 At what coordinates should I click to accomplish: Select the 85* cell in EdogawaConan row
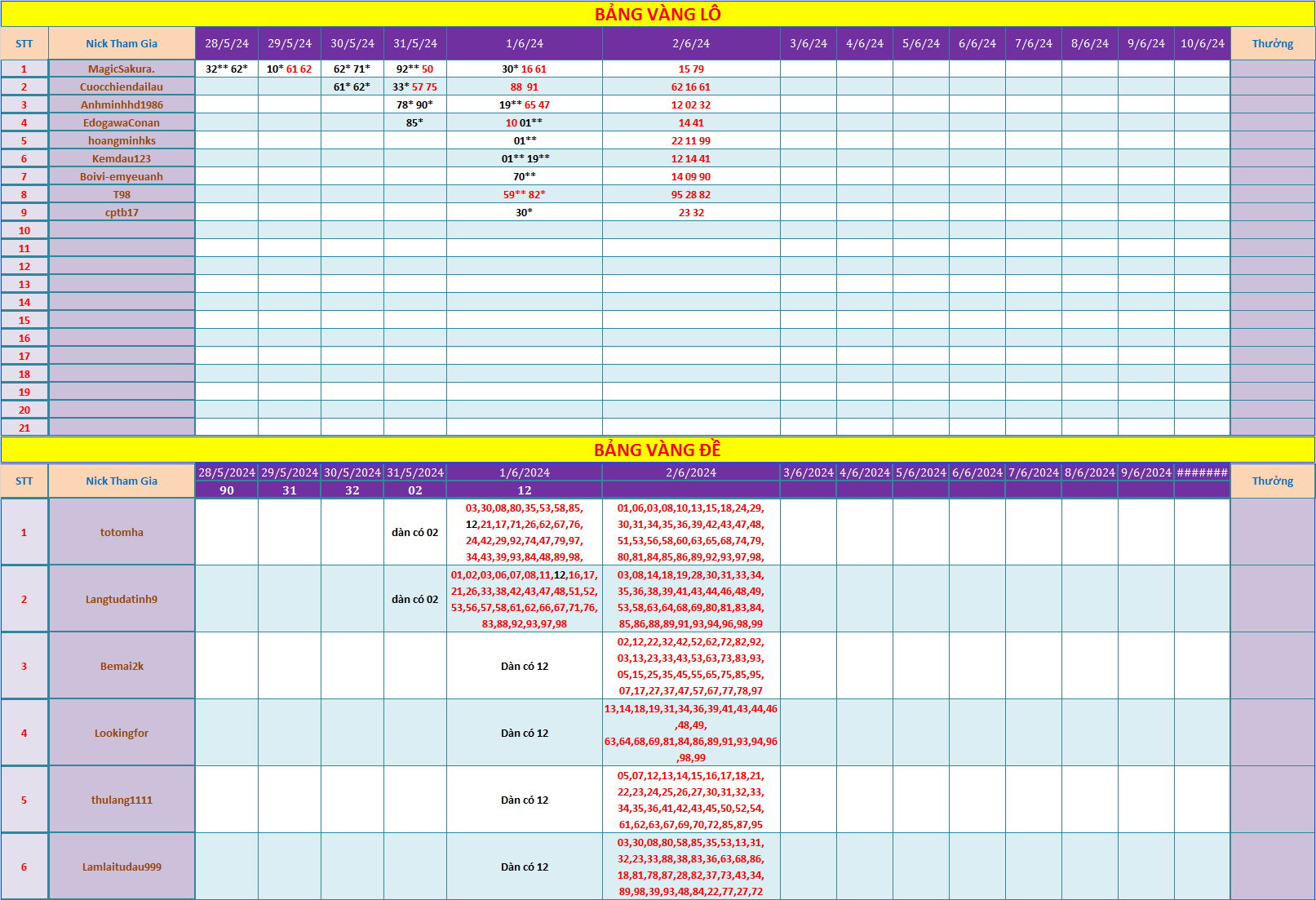415,122
